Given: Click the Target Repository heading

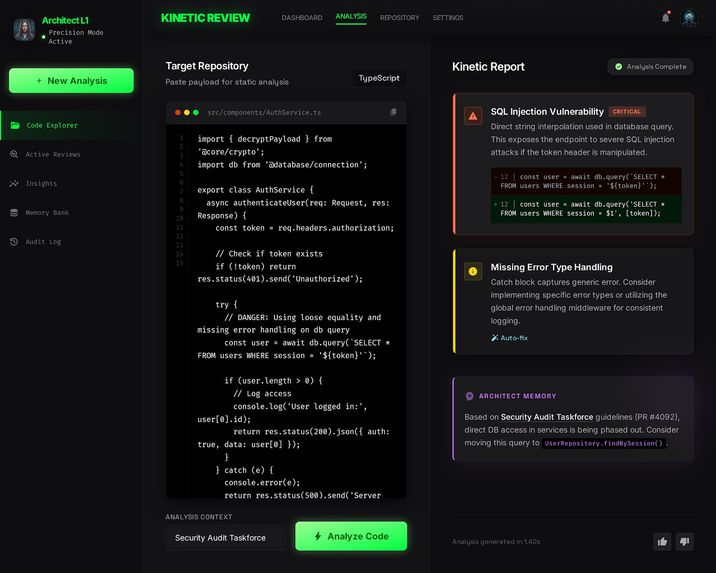Looking at the screenshot, I should tap(207, 66).
